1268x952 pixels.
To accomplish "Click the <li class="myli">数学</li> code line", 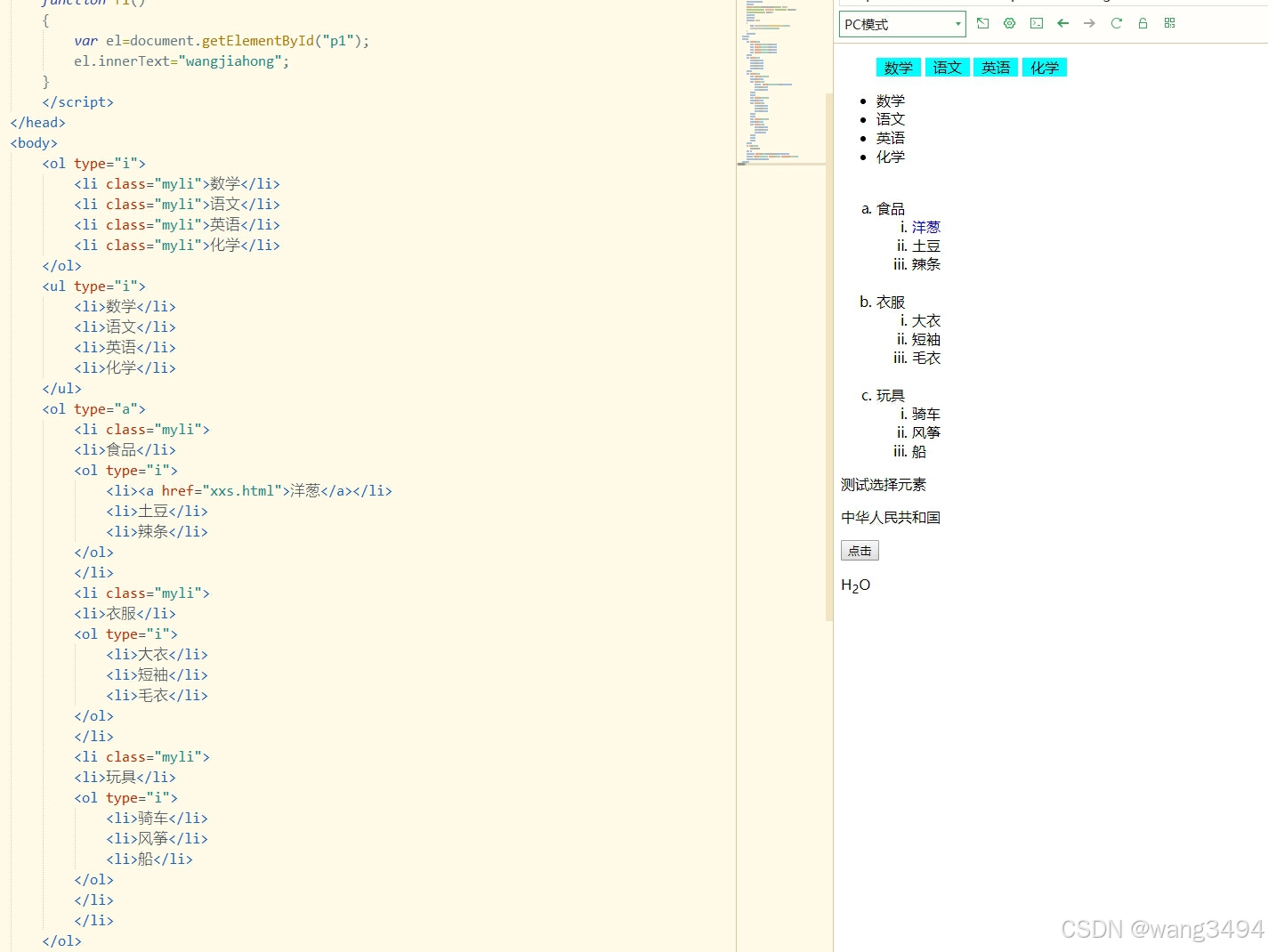I will tap(177, 184).
